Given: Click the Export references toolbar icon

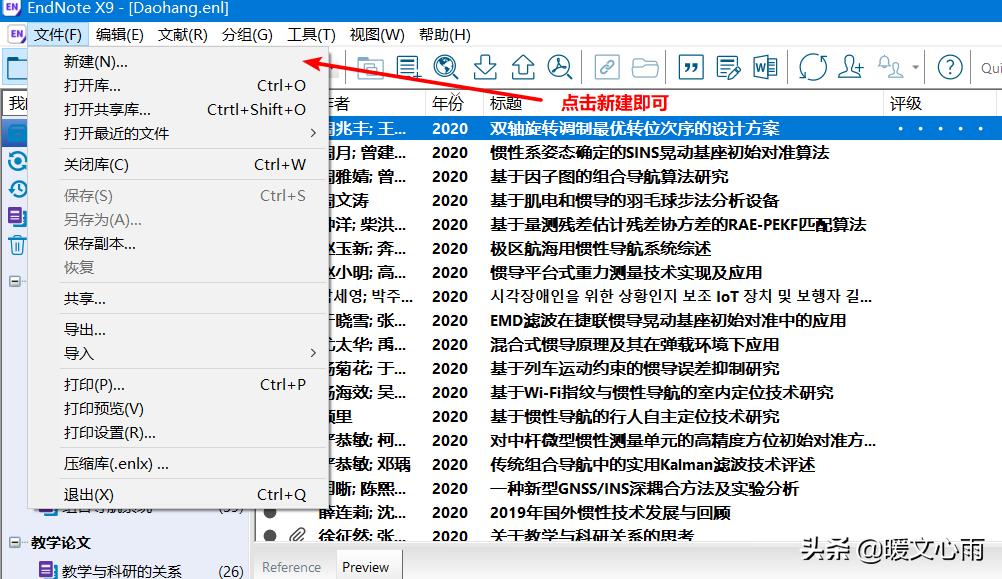Looking at the screenshot, I should pyautogui.click(x=521, y=67).
